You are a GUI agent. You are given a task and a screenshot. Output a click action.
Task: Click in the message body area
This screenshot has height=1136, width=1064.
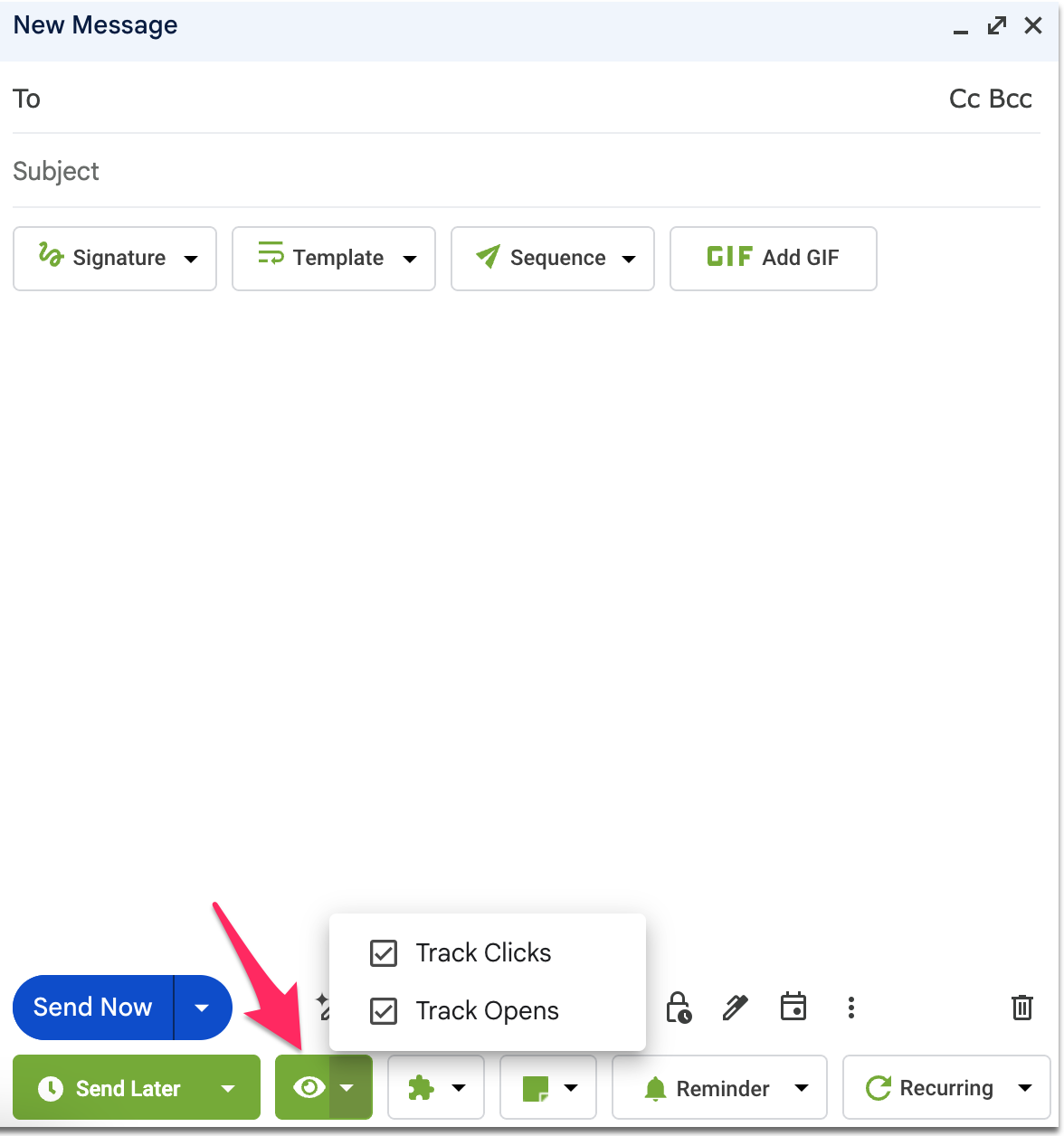point(527,597)
